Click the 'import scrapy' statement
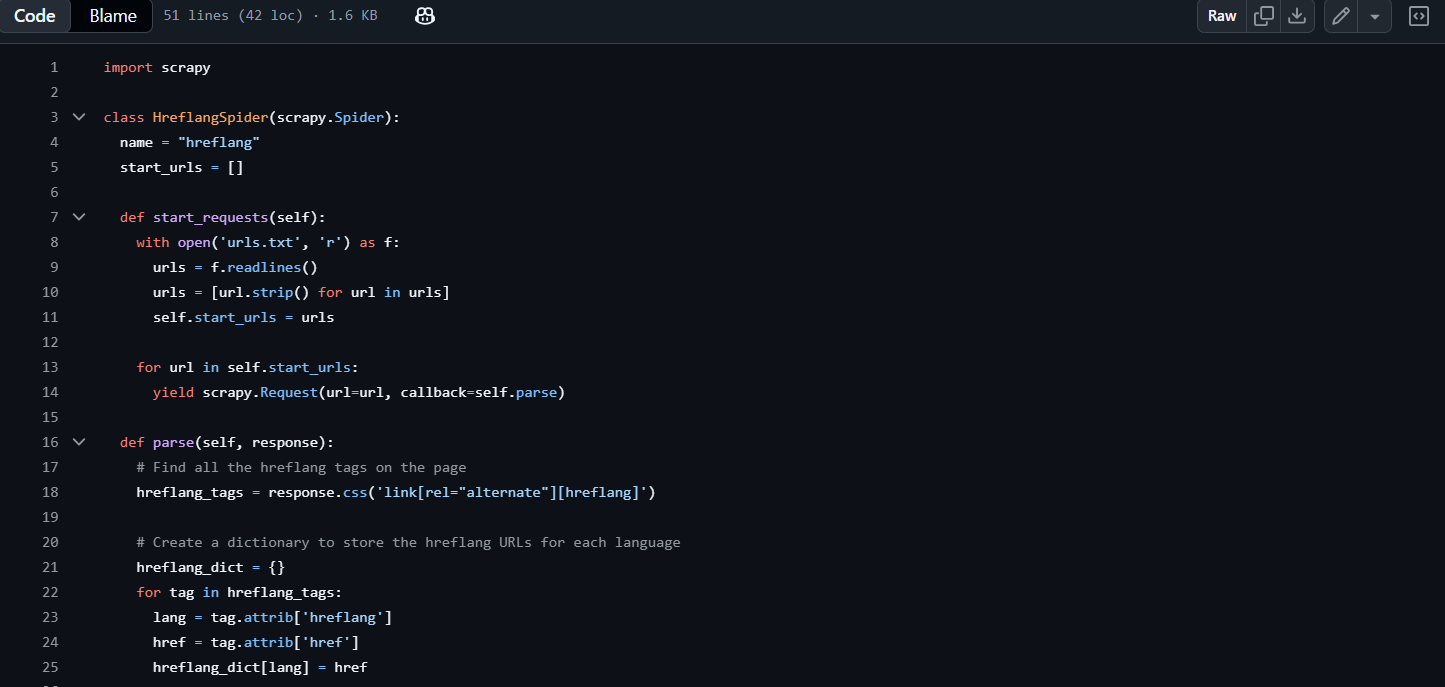This screenshot has width=1445, height=687. [x=157, y=67]
